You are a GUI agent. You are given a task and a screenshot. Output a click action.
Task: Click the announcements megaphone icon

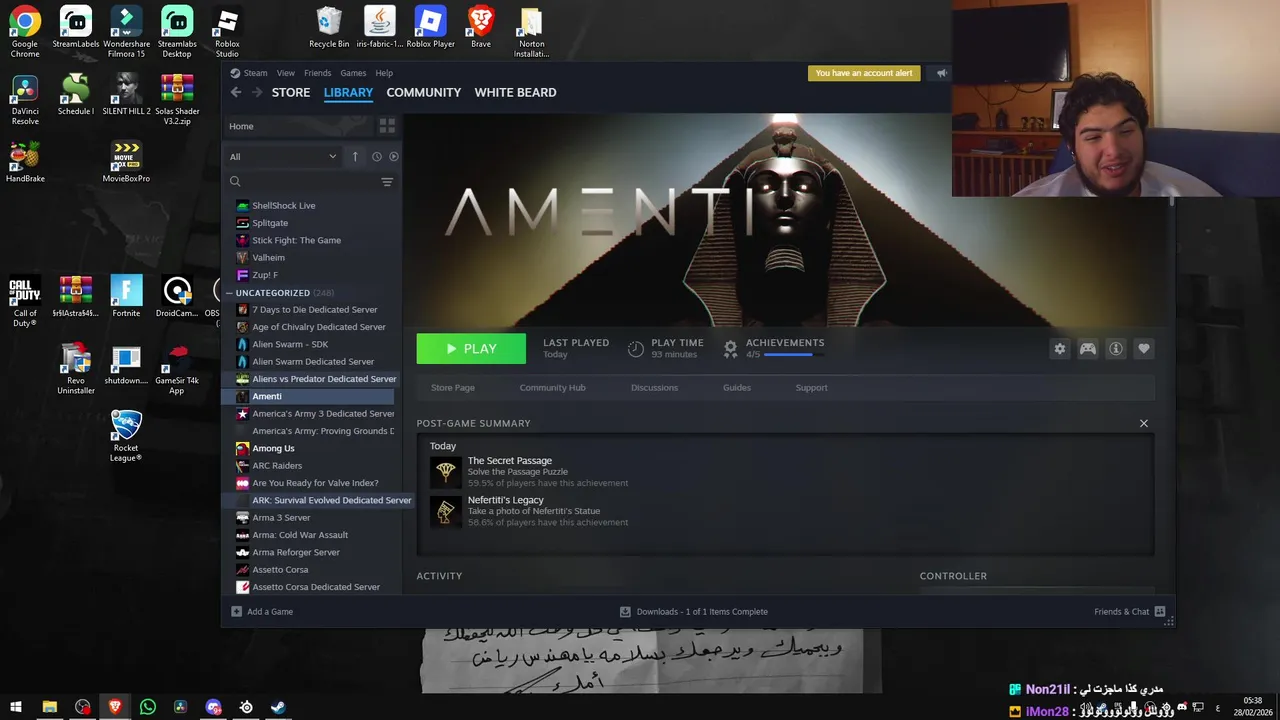tap(941, 73)
